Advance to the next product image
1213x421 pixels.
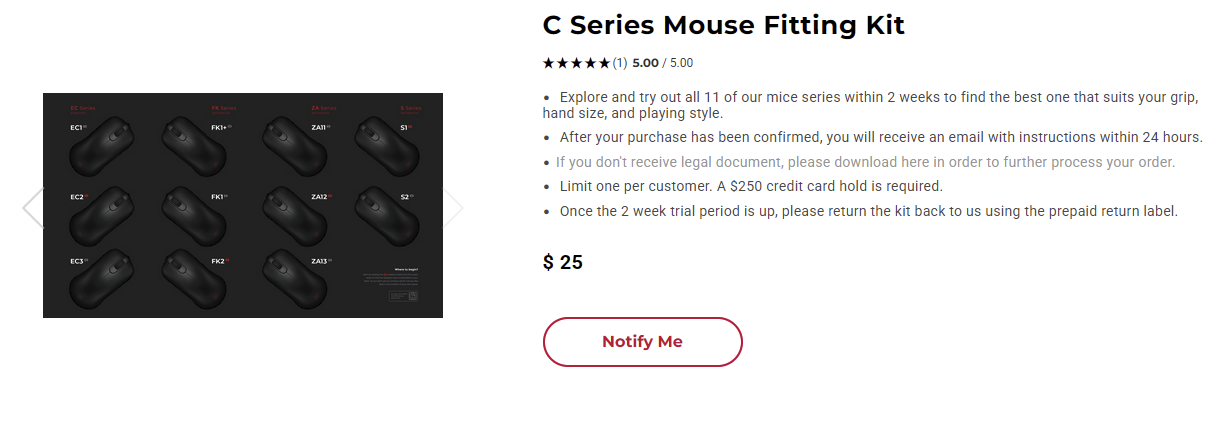[453, 208]
